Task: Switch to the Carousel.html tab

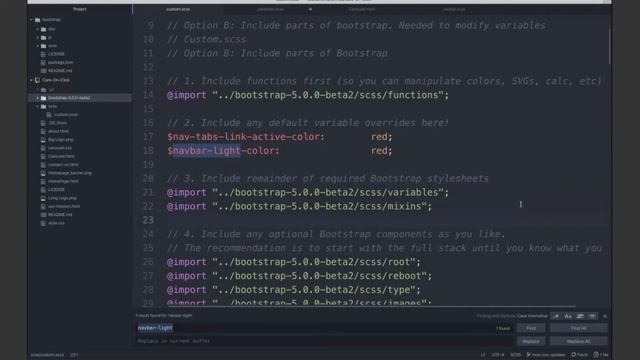Action: click(x=362, y=9)
